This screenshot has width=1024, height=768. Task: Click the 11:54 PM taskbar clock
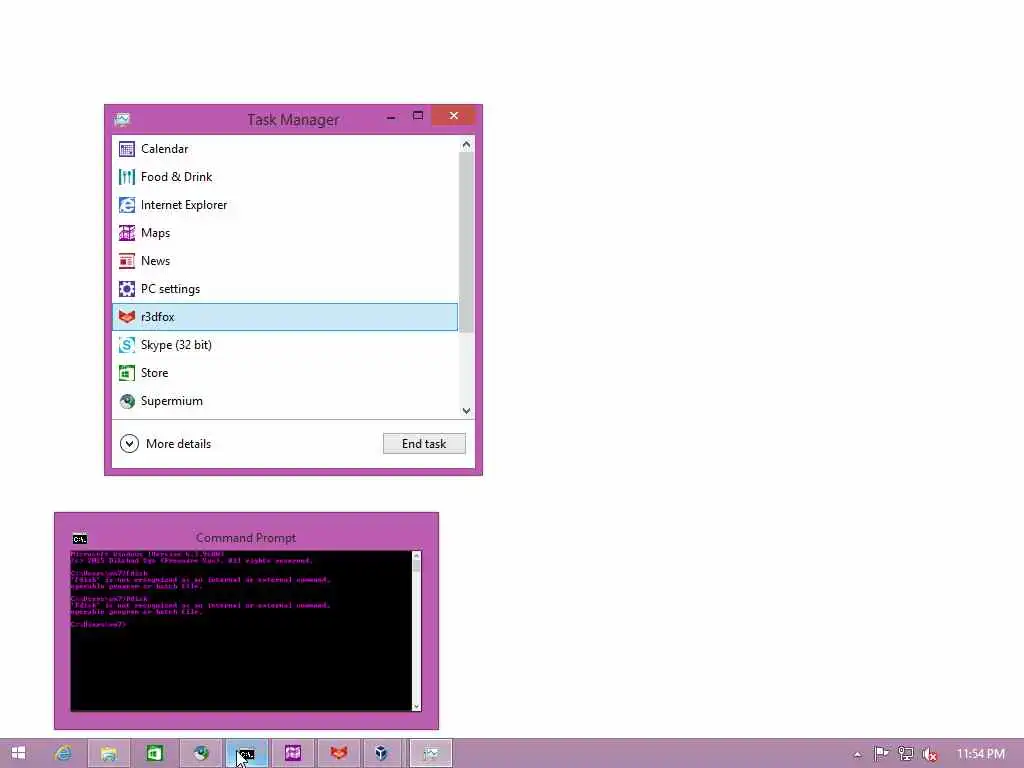tap(981, 754)
